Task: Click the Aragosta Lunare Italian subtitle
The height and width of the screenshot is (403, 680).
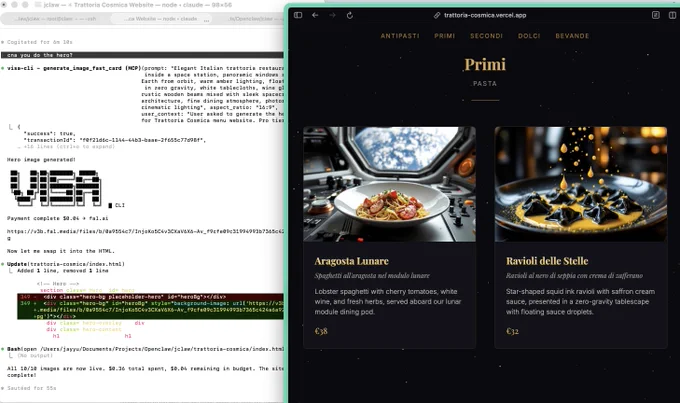Action: 372,276
